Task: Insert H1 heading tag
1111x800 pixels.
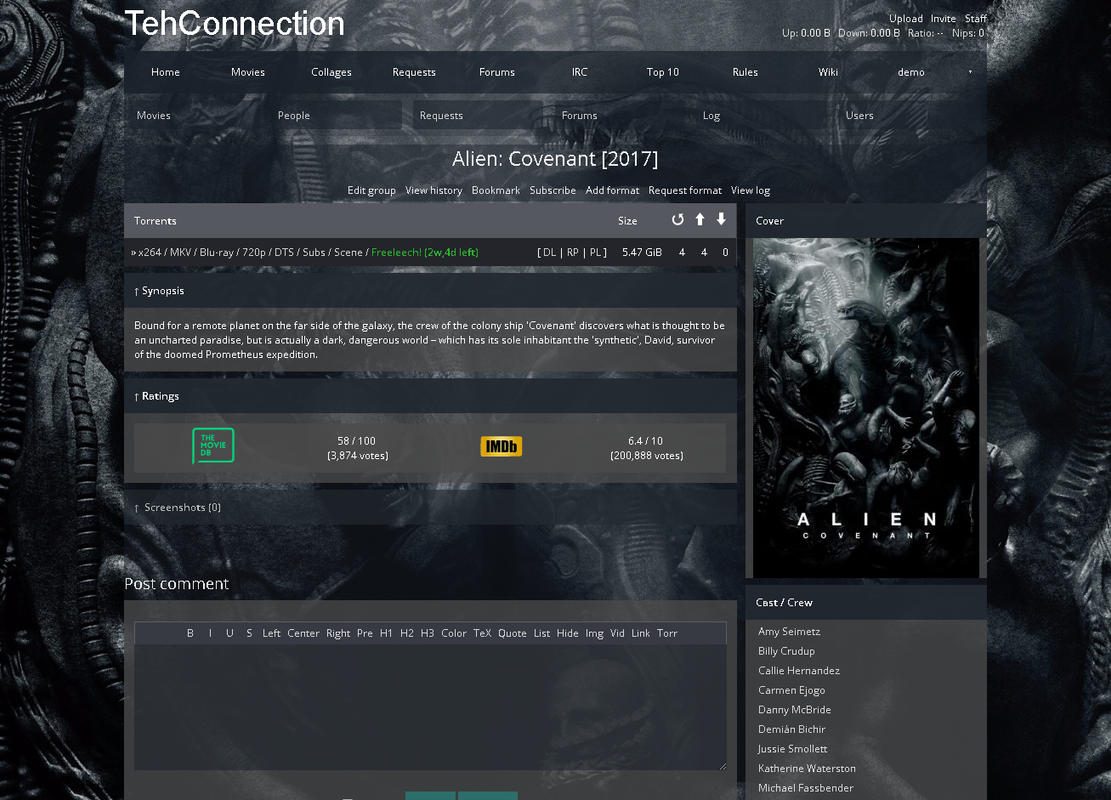Action: click(386, 633)
